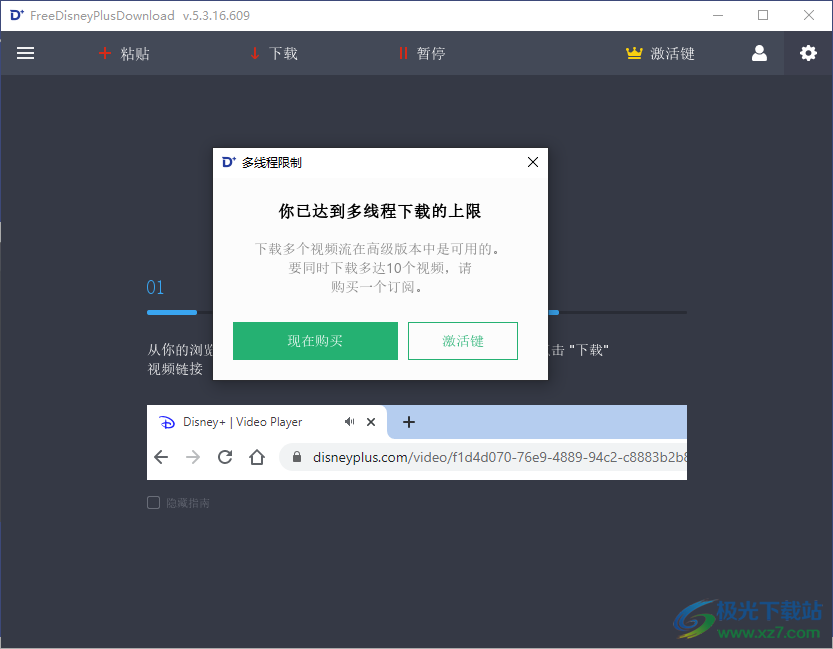The image size is (833, 649).
Task: Maximize the FreeDisneyPlusDownload window
Action: pos(763,15)
